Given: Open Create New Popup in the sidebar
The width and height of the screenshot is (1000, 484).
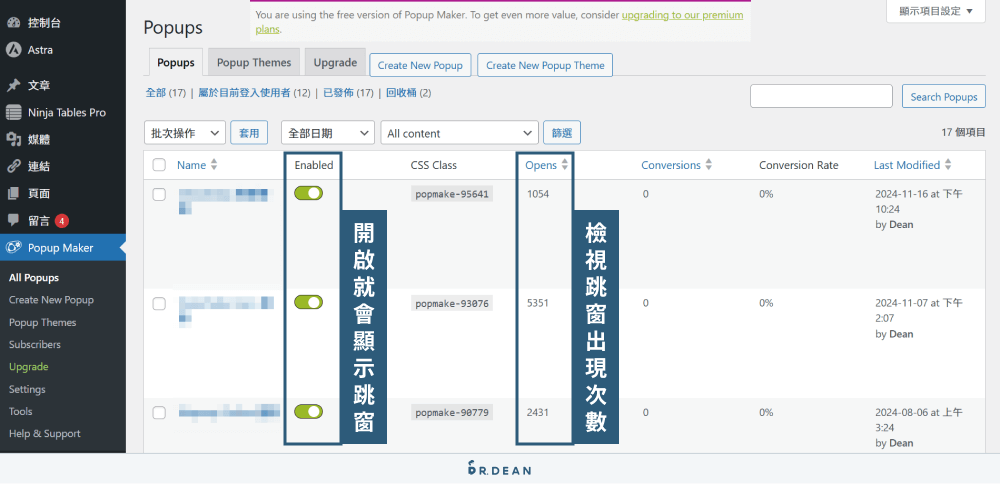Looking at the screenshot, I should 51,300.
